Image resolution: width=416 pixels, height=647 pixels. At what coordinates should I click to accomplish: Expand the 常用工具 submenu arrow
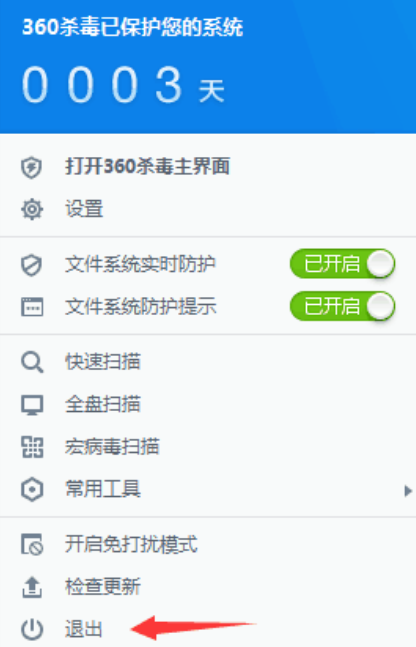click(408, 491)
